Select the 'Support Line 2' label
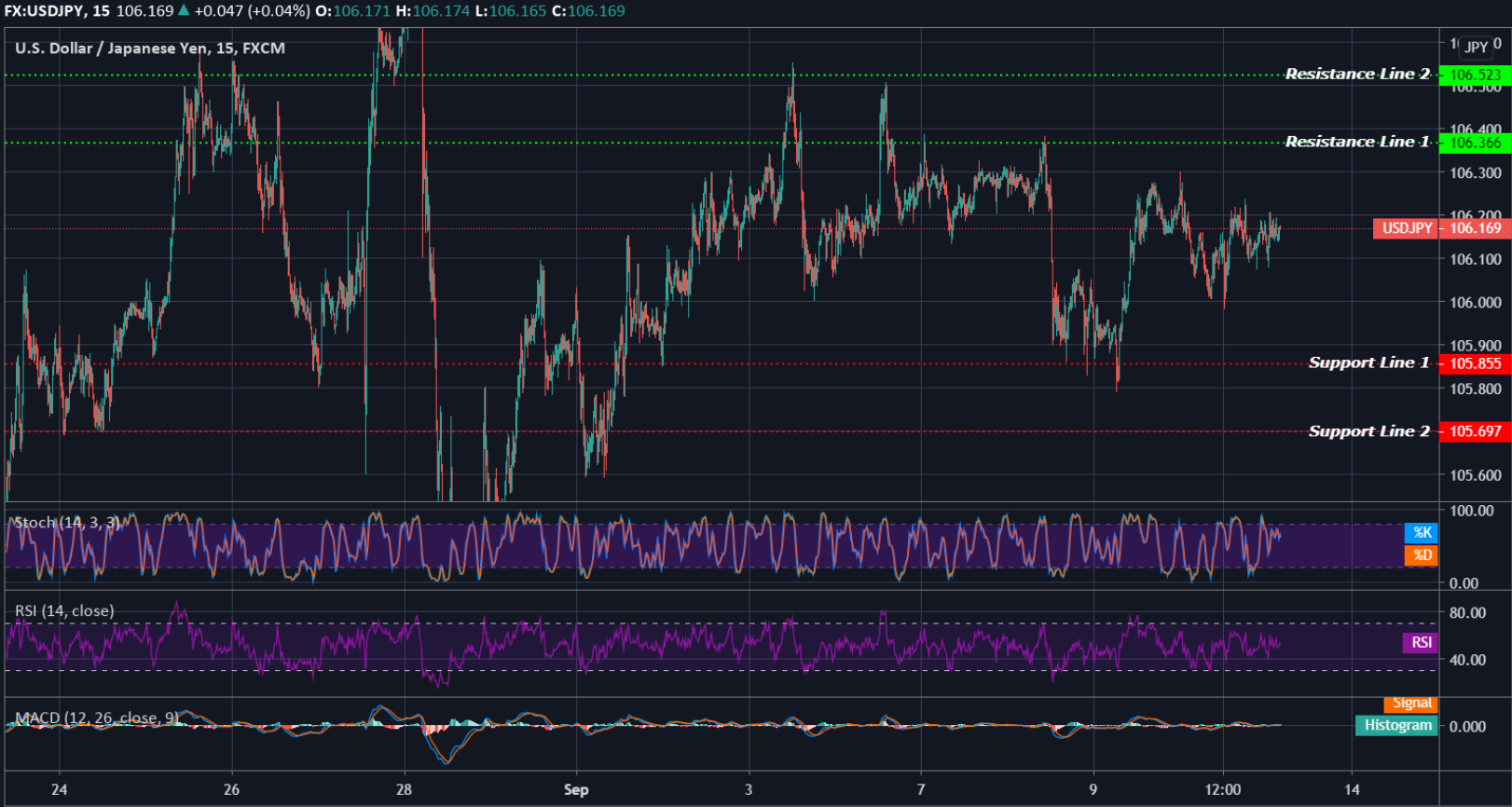Viewport: 1512px width, 807px height. click(x=1368, y=431)
